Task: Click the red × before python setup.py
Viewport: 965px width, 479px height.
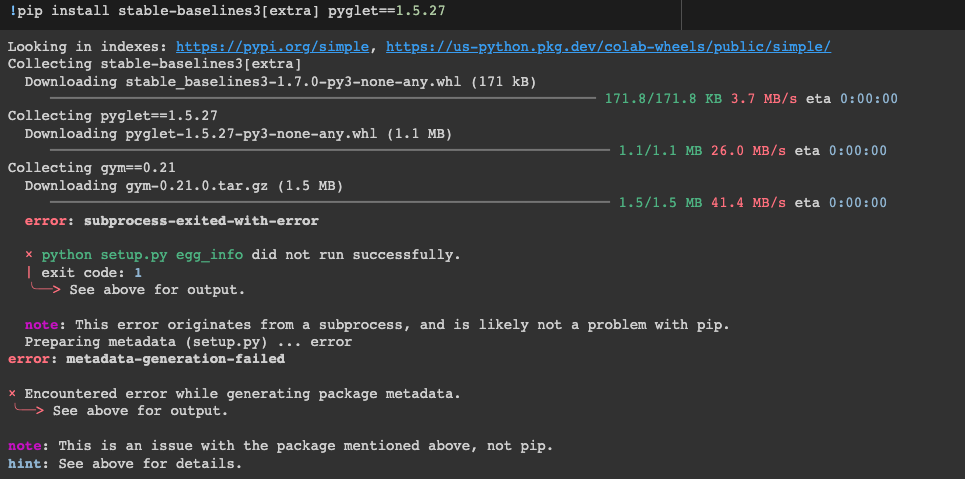Action: pyautogui.click(x=29, y=255)
